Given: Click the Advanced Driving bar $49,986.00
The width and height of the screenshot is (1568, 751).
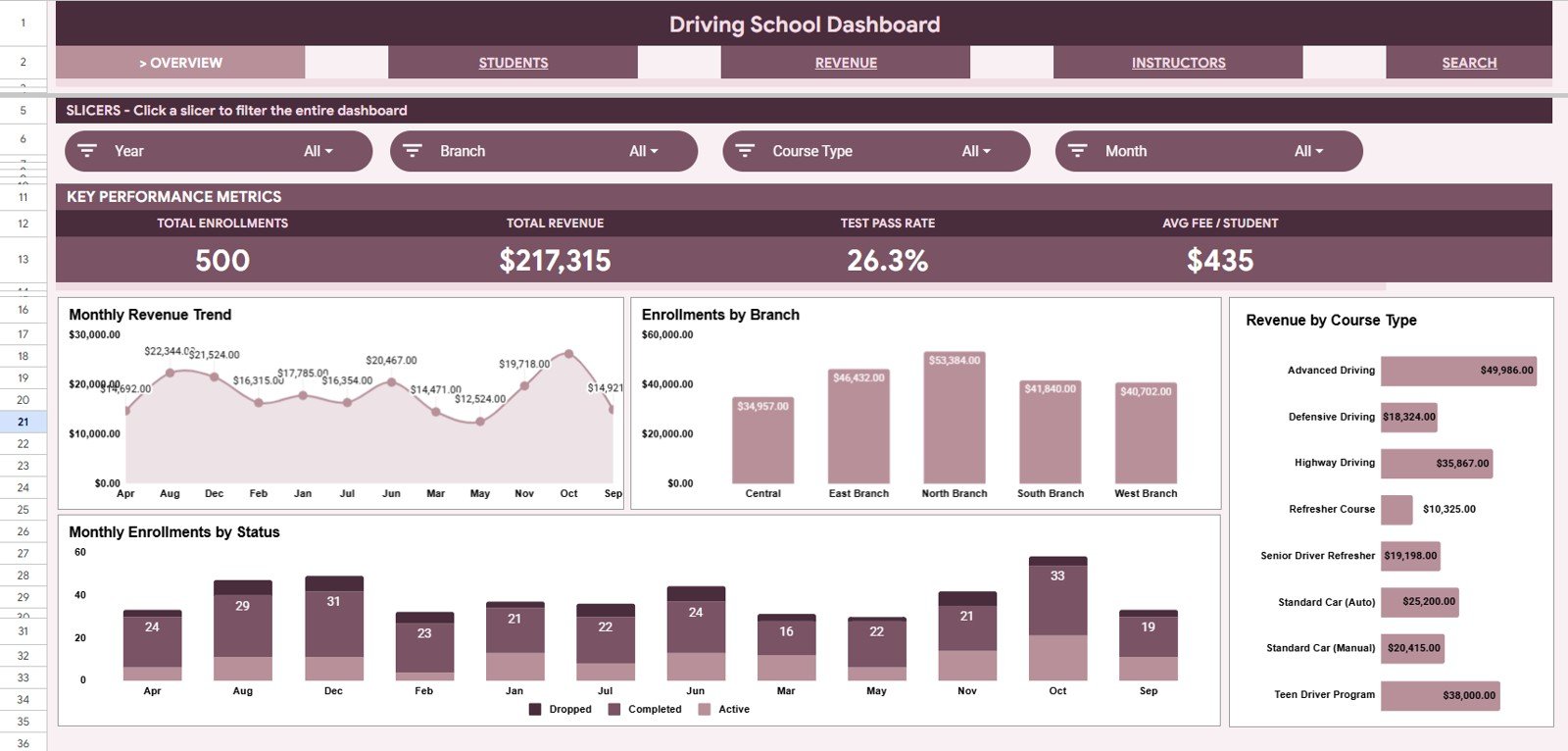Looking at the screenshot, I should tap(1458, 371).
